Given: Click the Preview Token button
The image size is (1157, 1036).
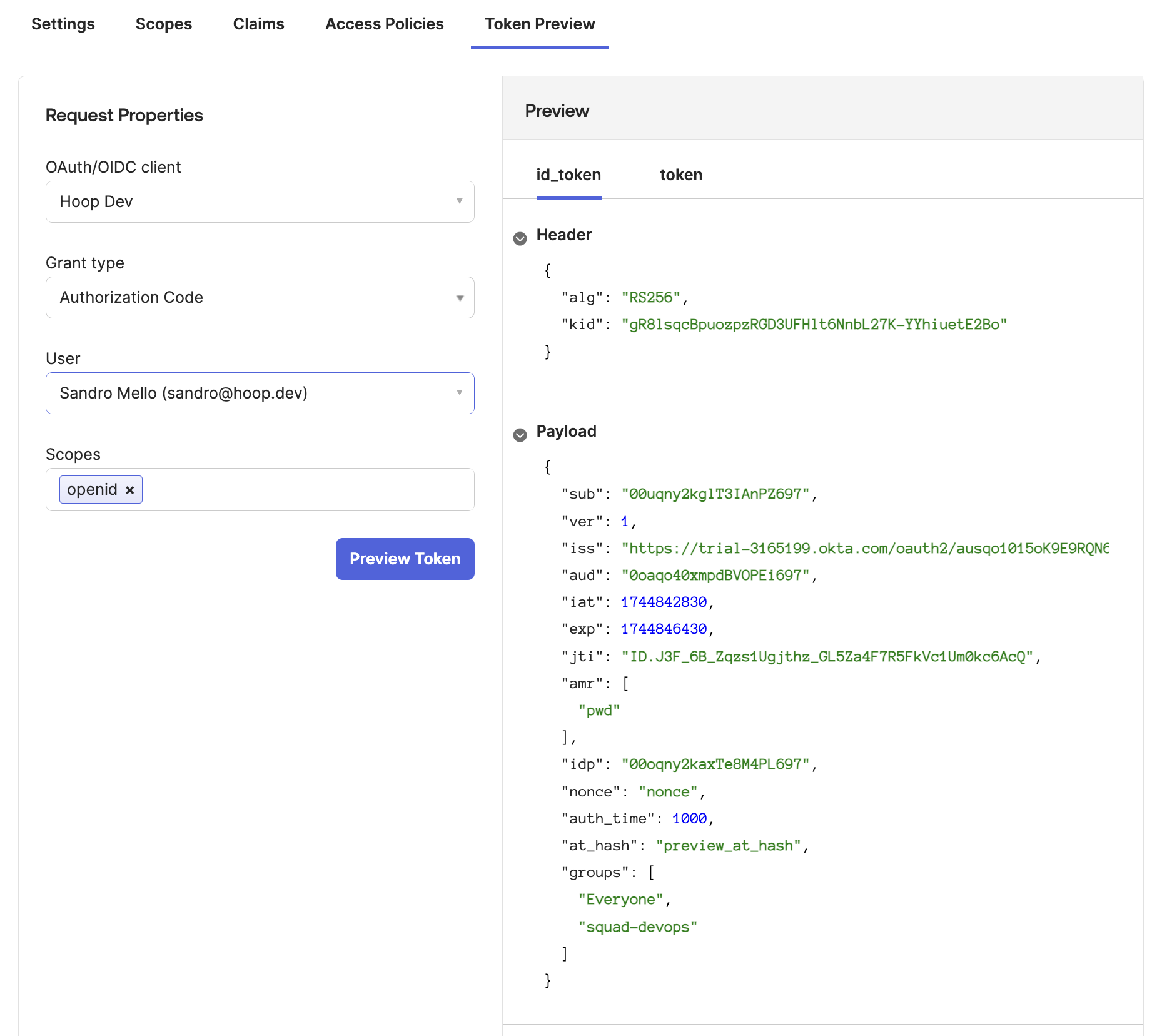Looking at the screenshot, I should click(x=405, y=559).
